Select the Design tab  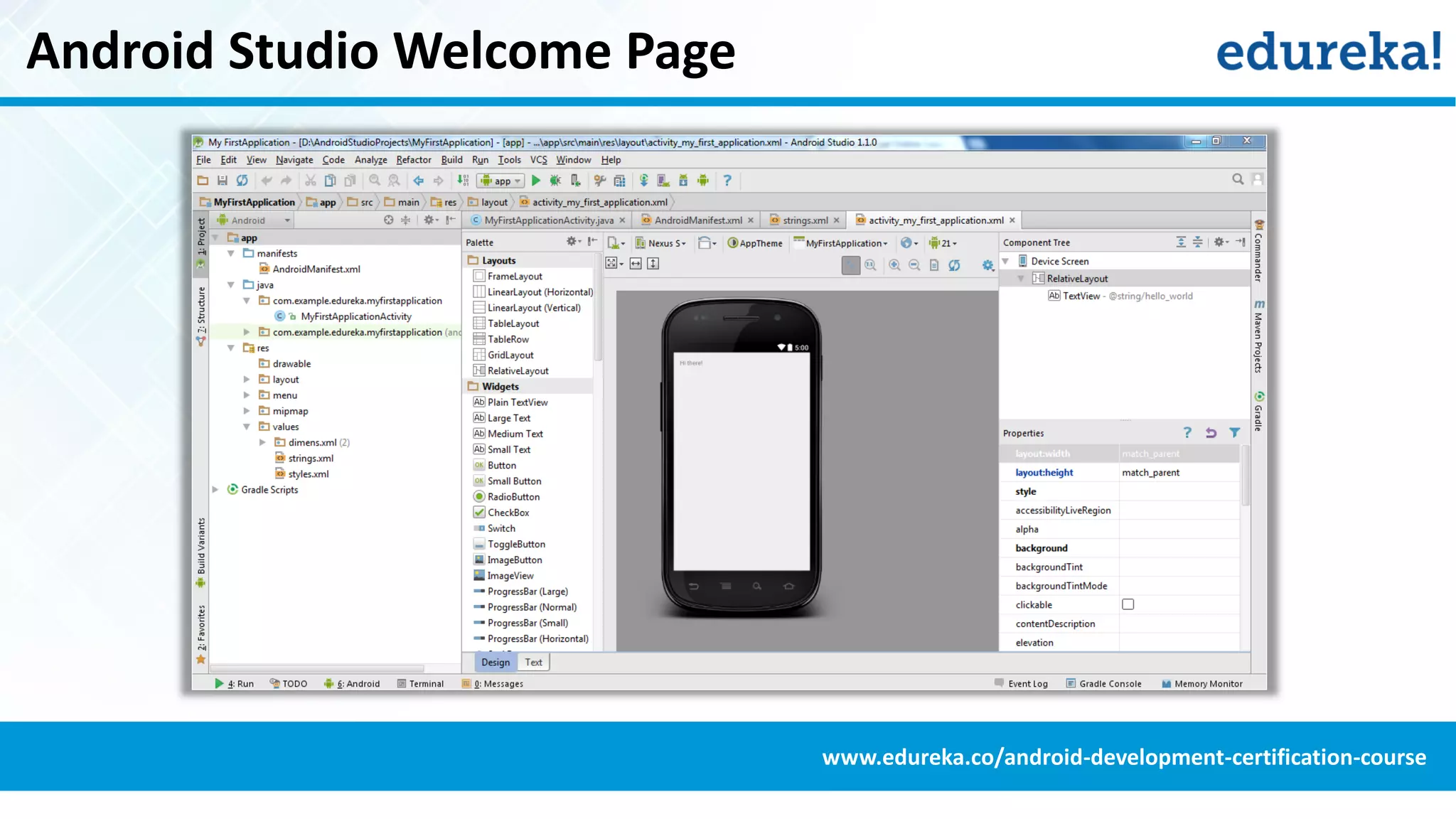click(x=496, y=662)
